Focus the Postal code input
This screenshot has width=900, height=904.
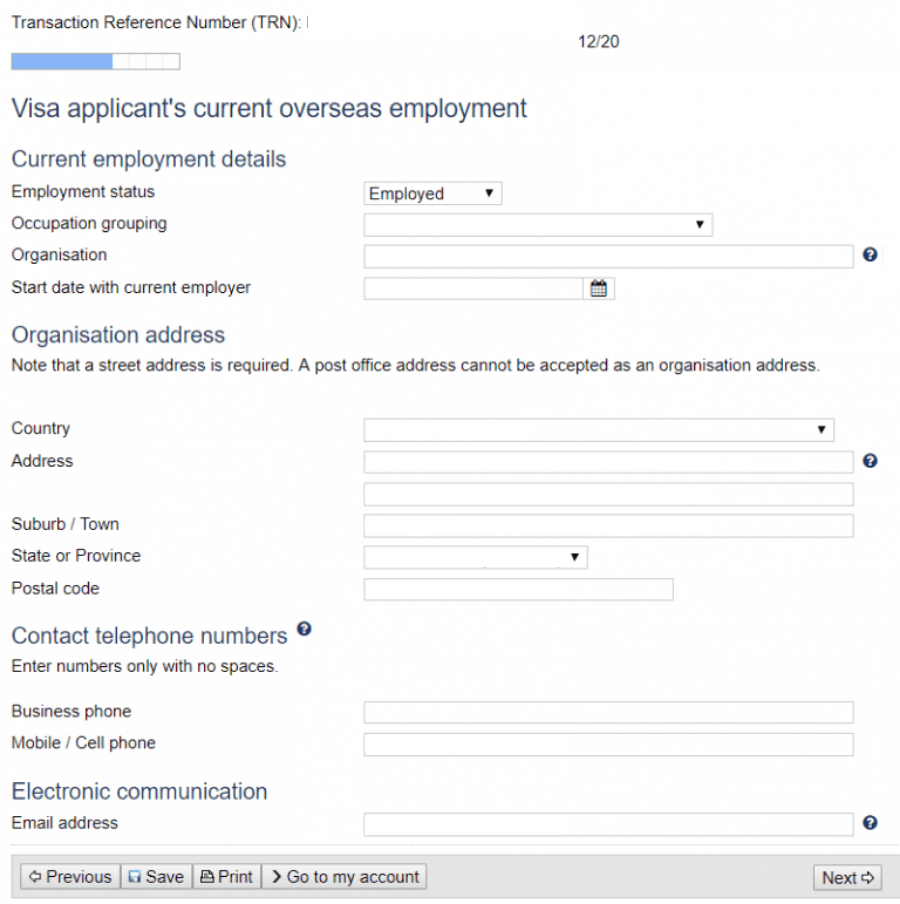coord(518,590)
